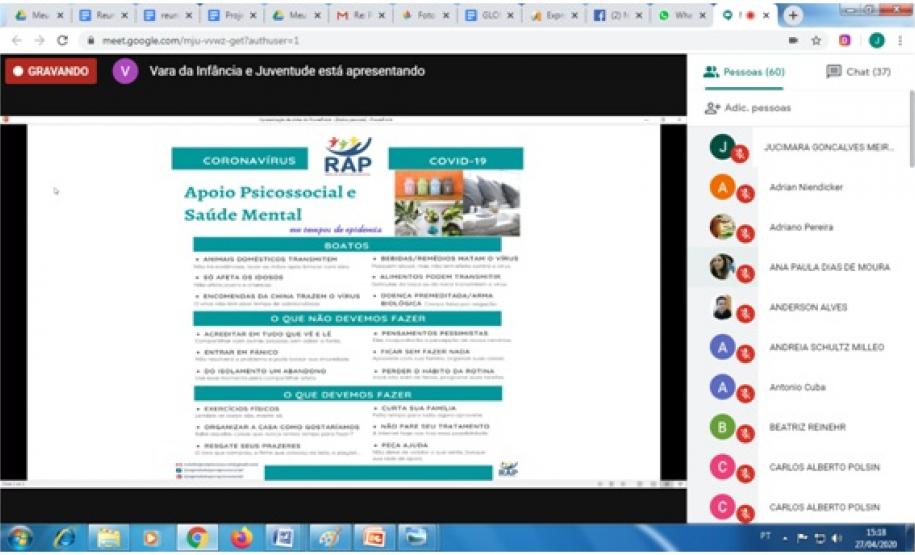Image resolution: width=915 pixels, height=555 pixels.
Task: Click the muted mic icon beside Adrian Niendicker
Action: [x=744, y=194]
